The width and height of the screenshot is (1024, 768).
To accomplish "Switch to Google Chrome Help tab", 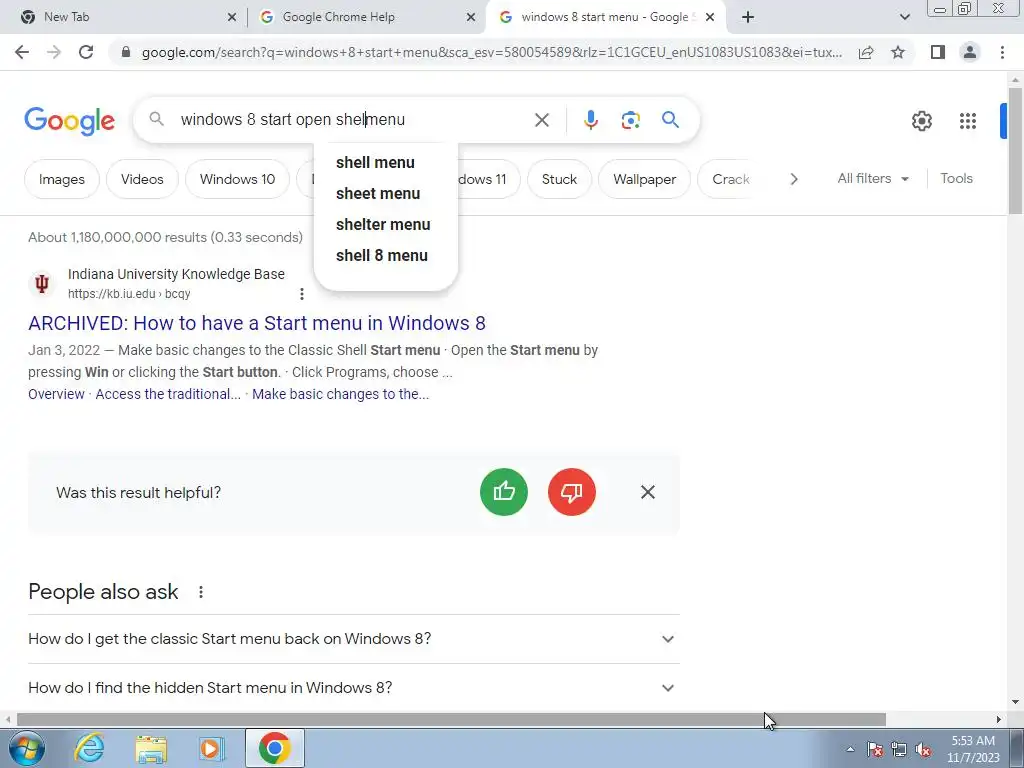I will click(x=367, y=17).
